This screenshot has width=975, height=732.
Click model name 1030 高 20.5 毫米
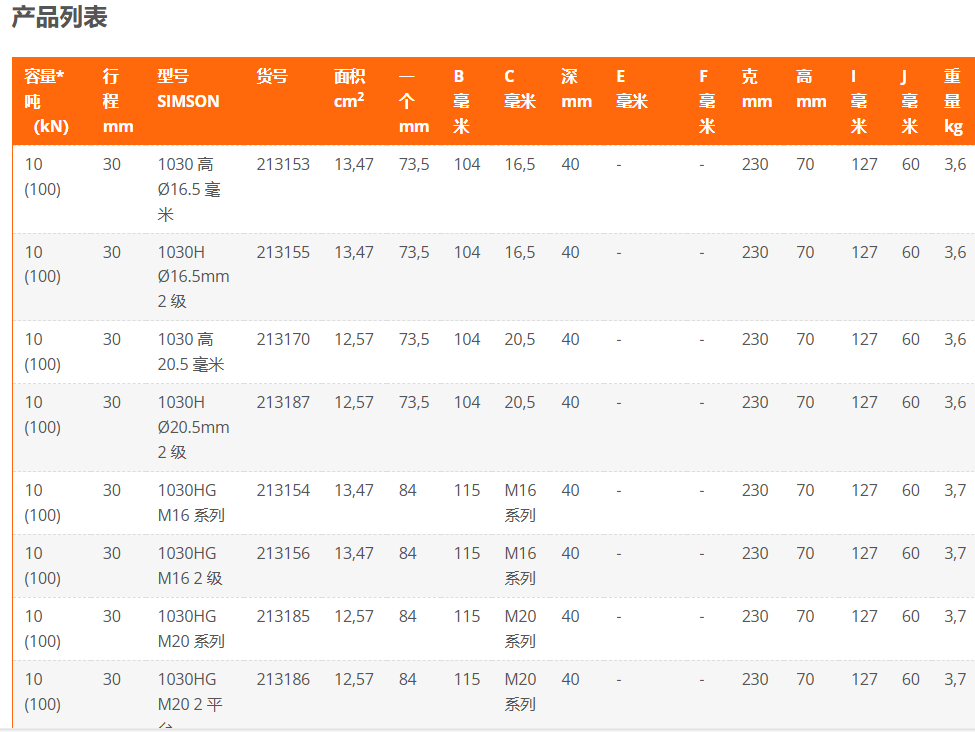click(x=191, y=351)
